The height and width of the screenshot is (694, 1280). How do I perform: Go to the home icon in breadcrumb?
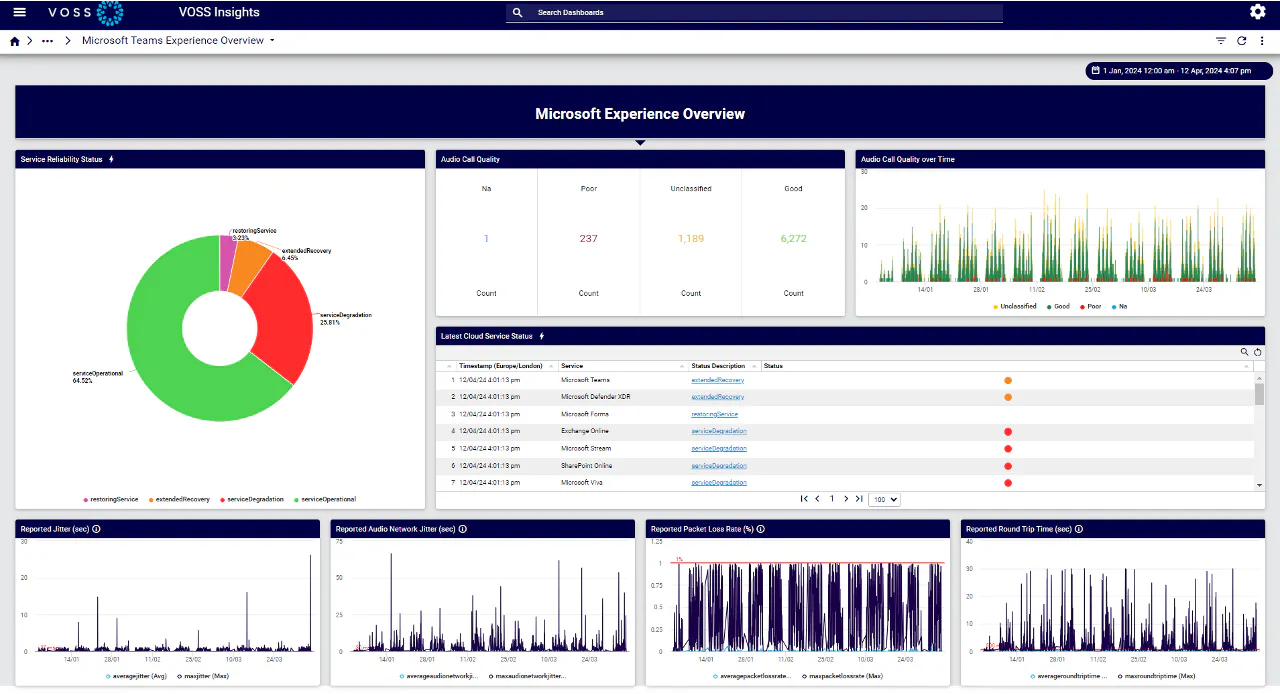click(x=14, y=41)
